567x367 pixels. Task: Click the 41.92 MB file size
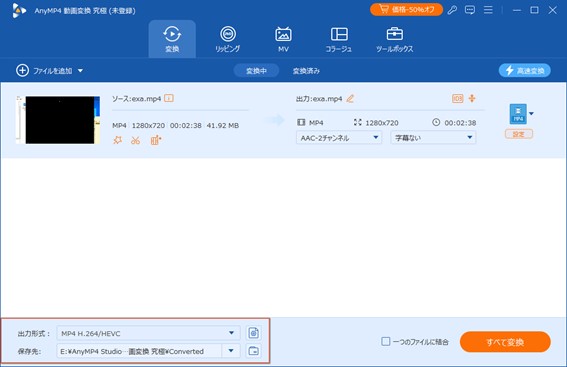click(223, 125)
